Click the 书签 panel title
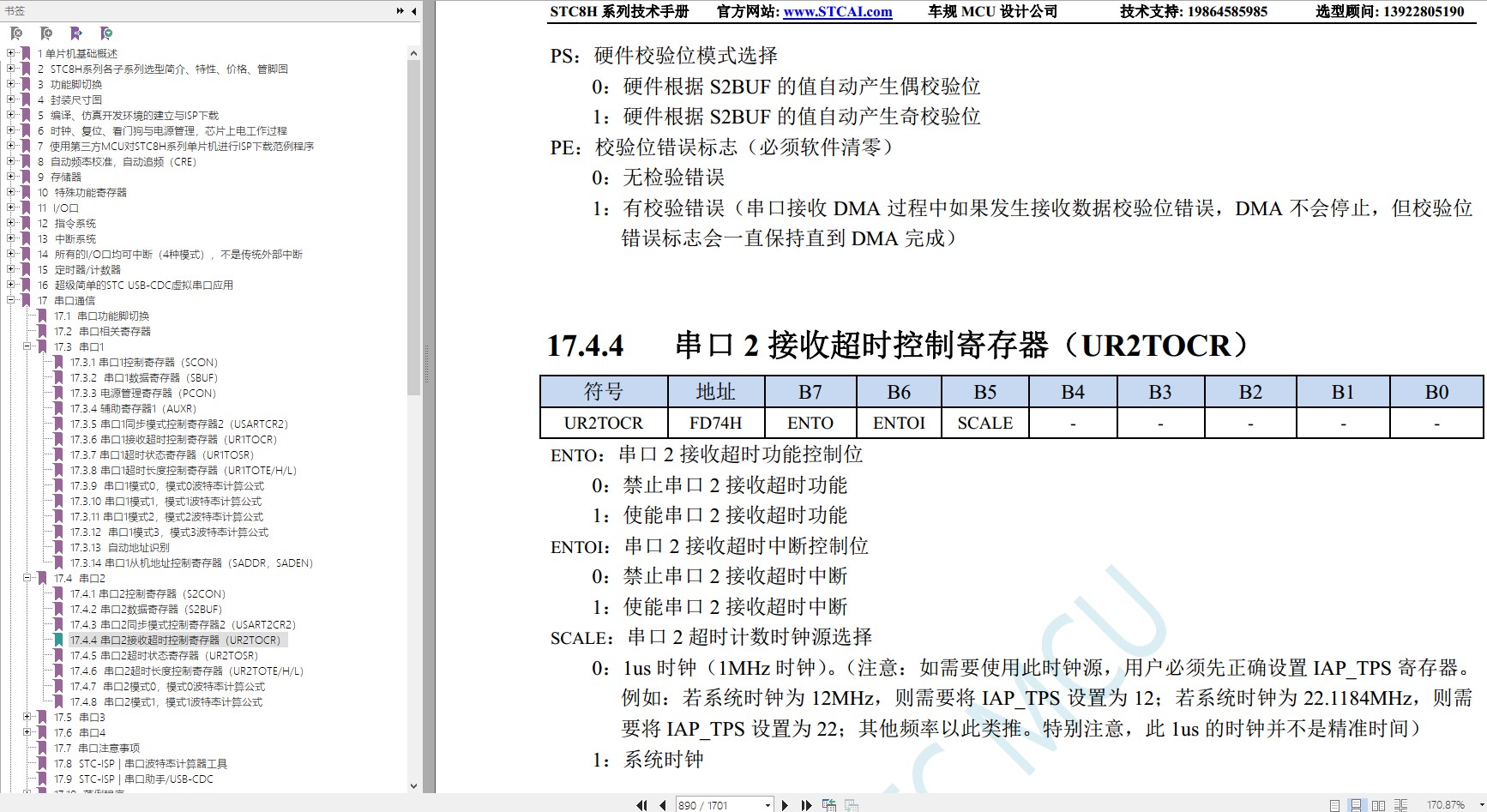 click(x=15, y=11)
